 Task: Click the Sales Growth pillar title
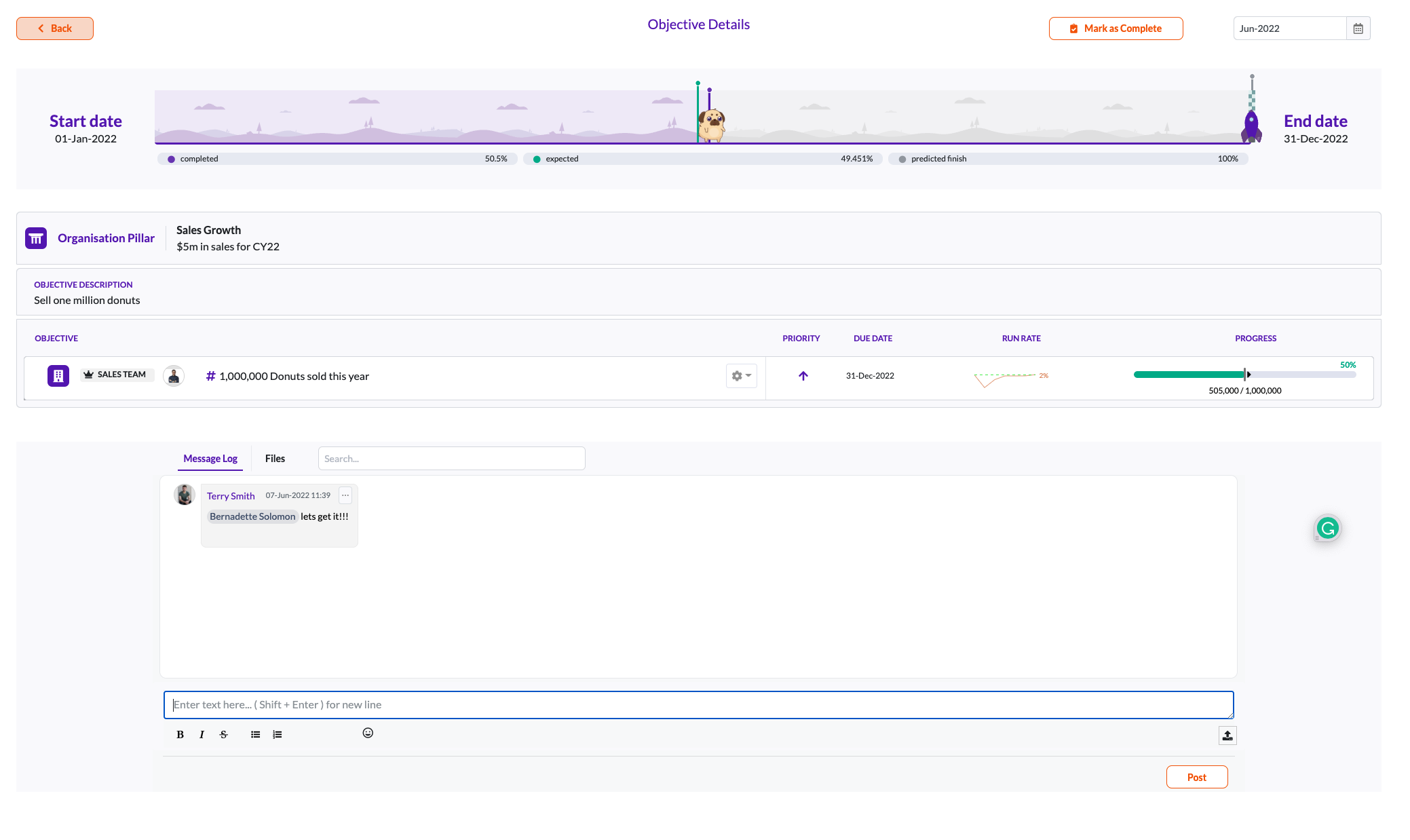click(208, 230)
